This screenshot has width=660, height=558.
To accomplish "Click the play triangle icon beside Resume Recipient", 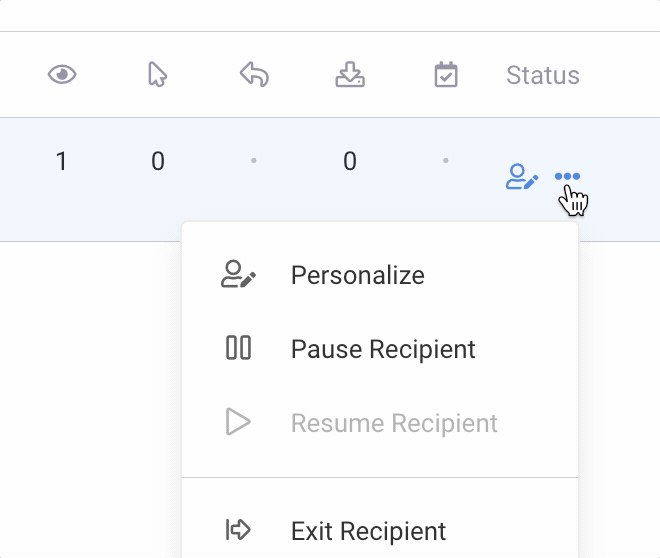I will point(238,422).
